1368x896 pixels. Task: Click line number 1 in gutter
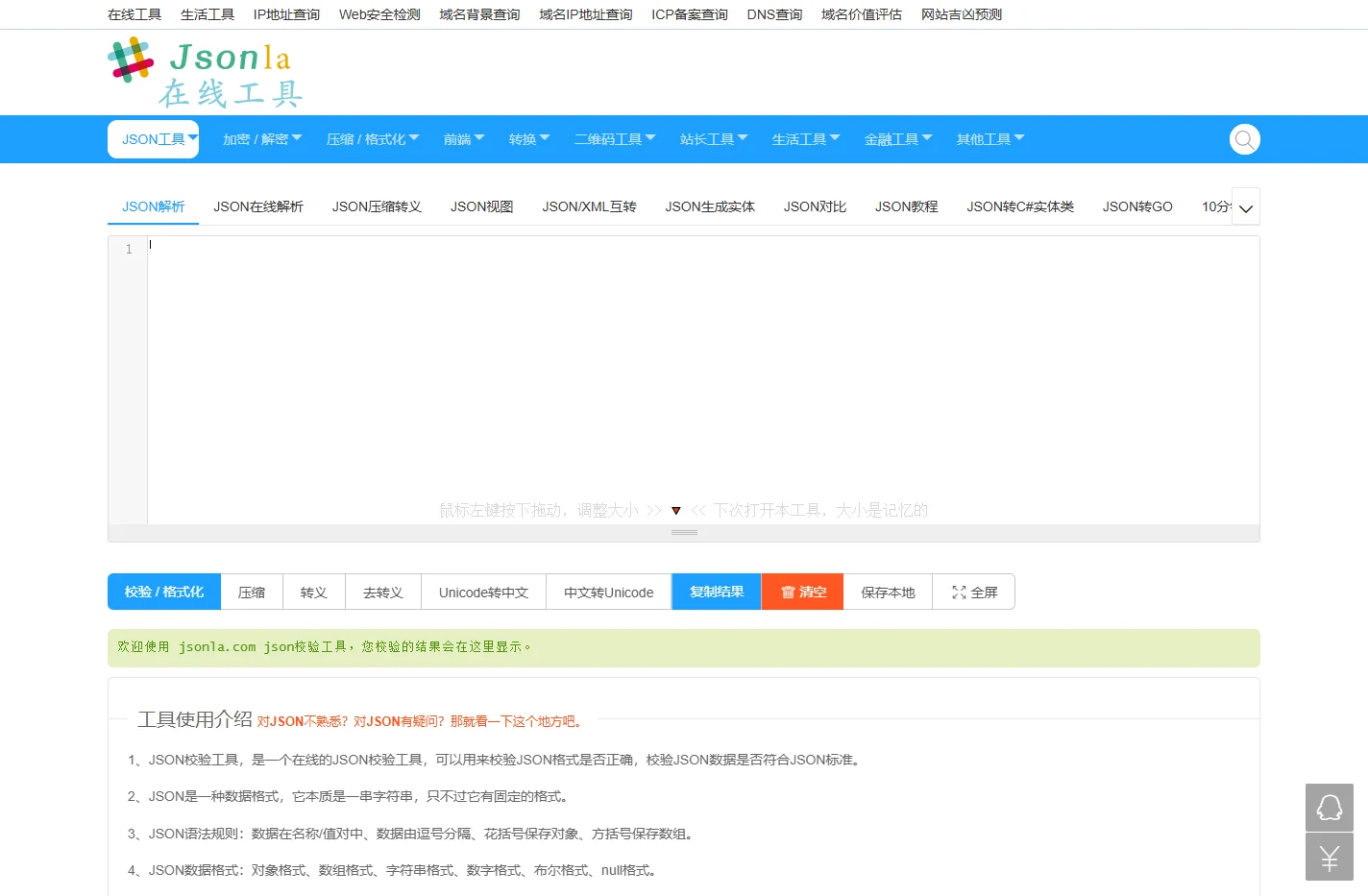pos(129,249)
